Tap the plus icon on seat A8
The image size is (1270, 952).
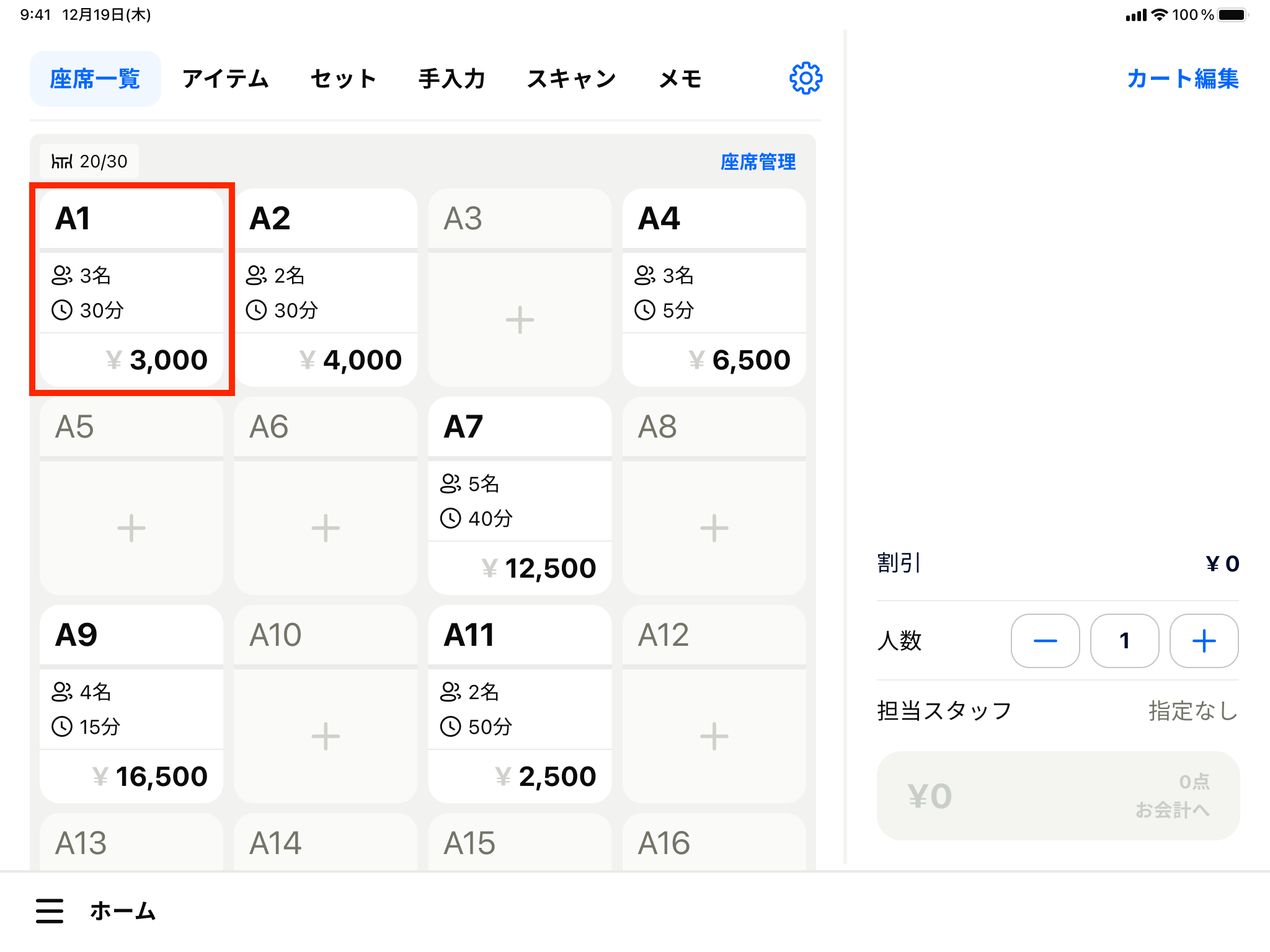pyautogui.click(x=714, y=528)
